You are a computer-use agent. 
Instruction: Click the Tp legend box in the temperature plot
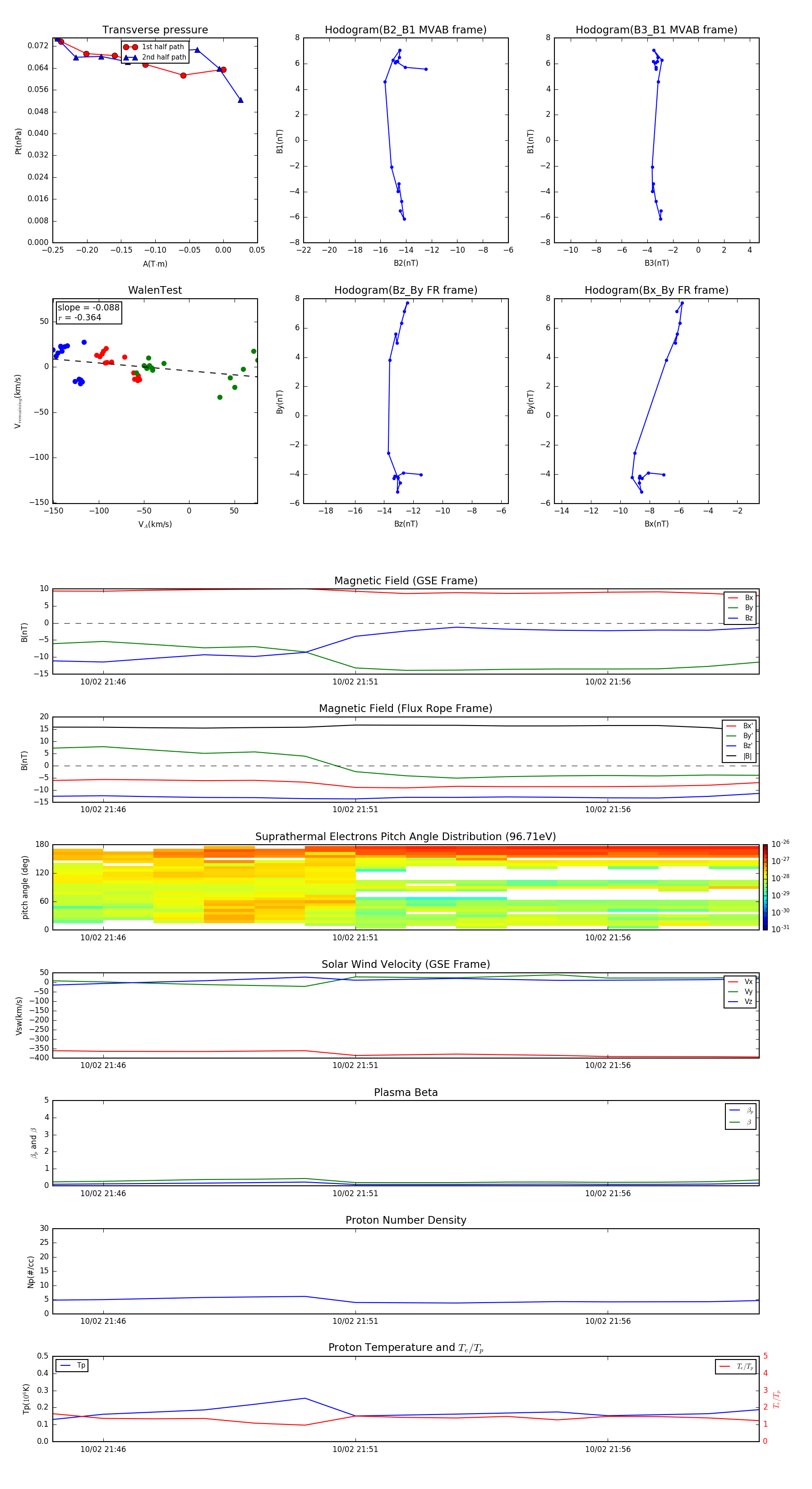72,1365
